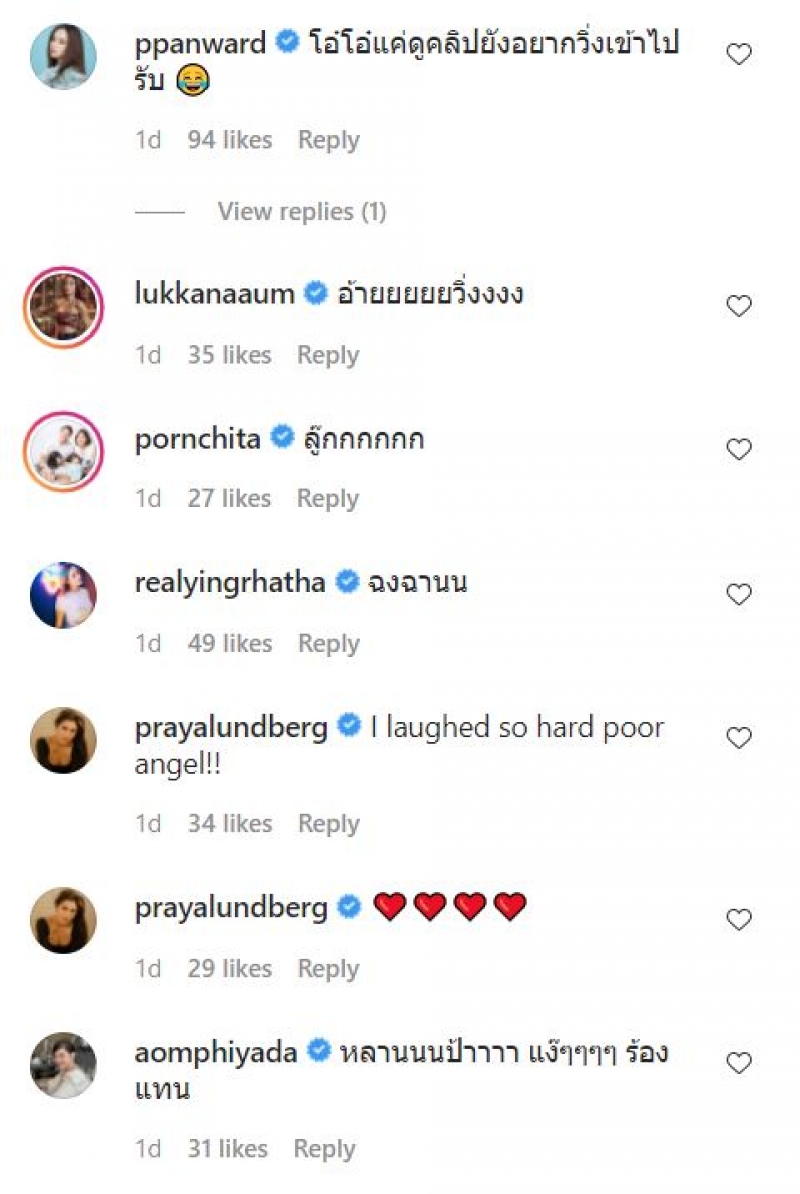The height and width of the screenshot is (1194, 800).
Task: Open the realyingrhatha username link
Action: click(x=230, y=583)
